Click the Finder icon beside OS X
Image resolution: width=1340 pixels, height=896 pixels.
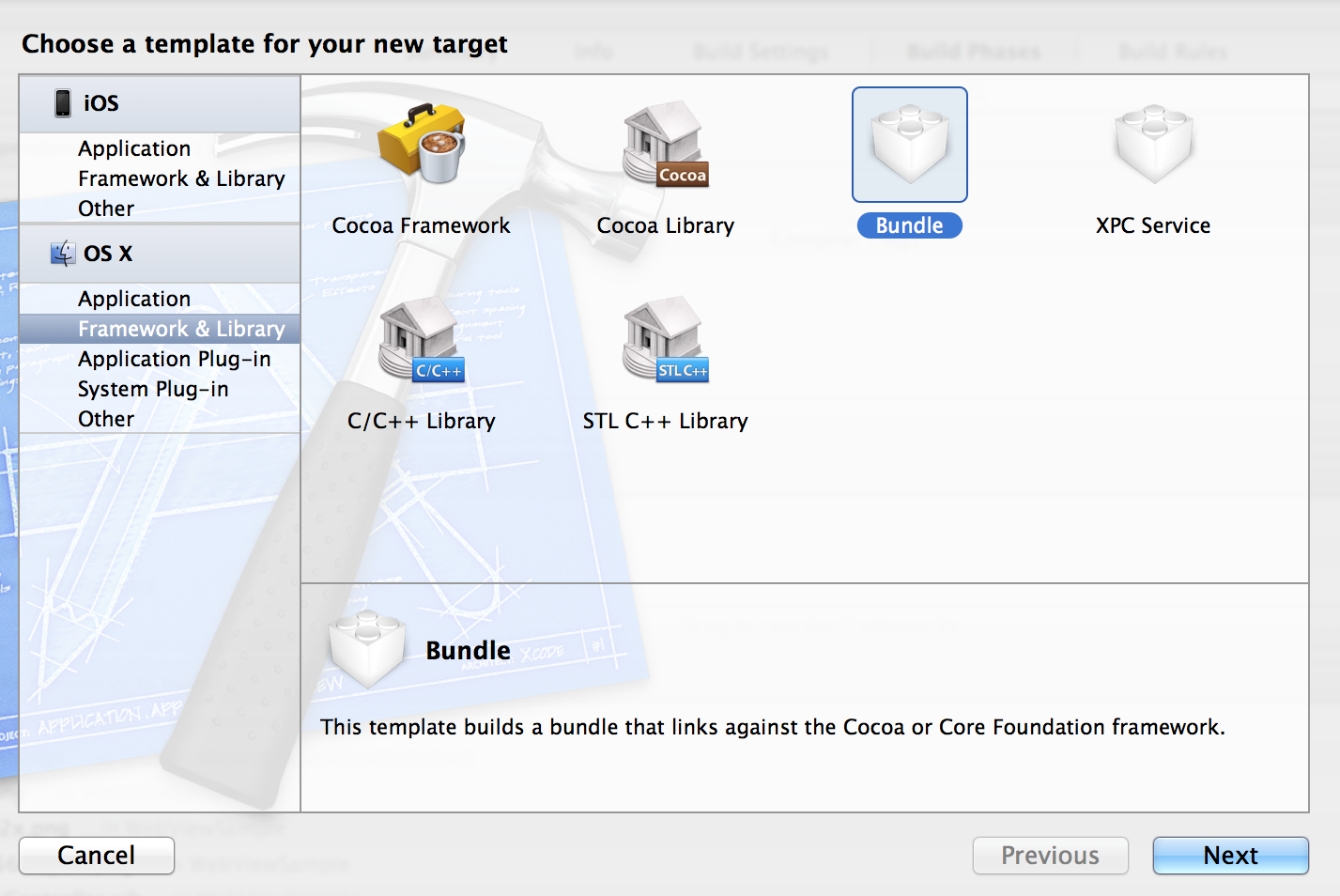coord(63,254)
